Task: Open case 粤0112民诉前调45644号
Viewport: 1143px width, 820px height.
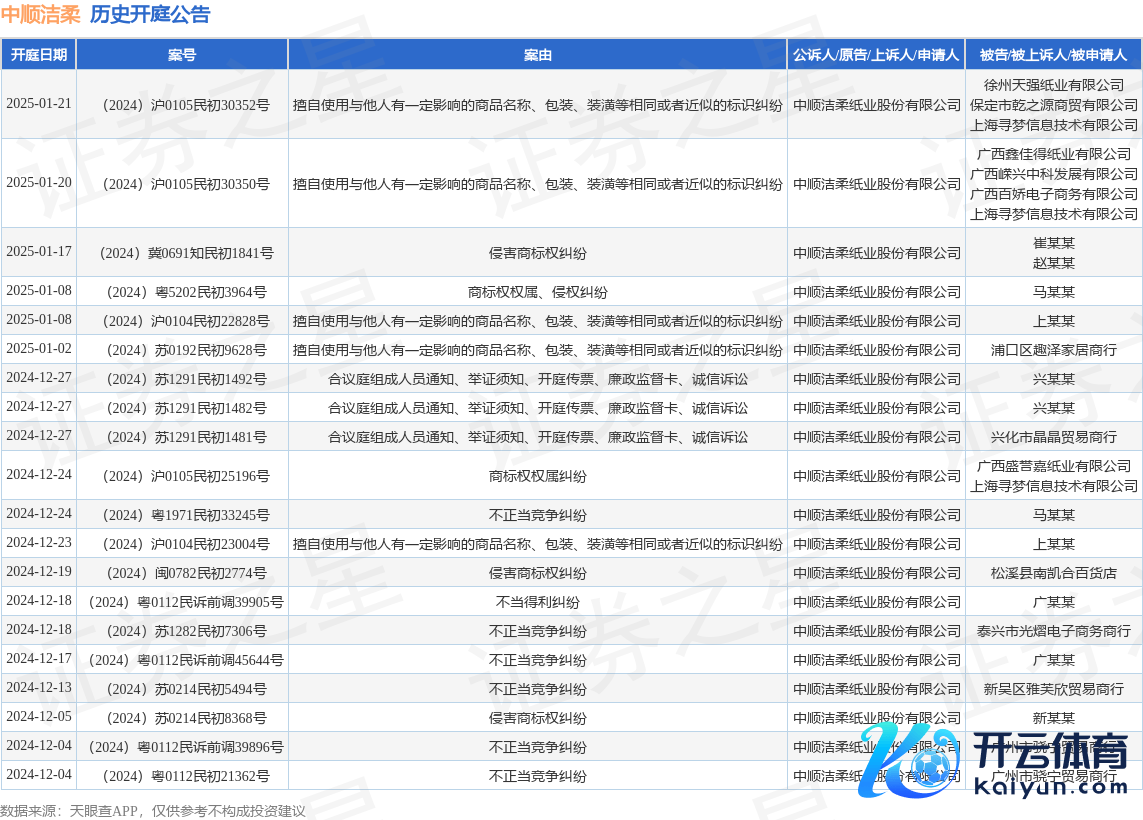Action: [182, 660]
